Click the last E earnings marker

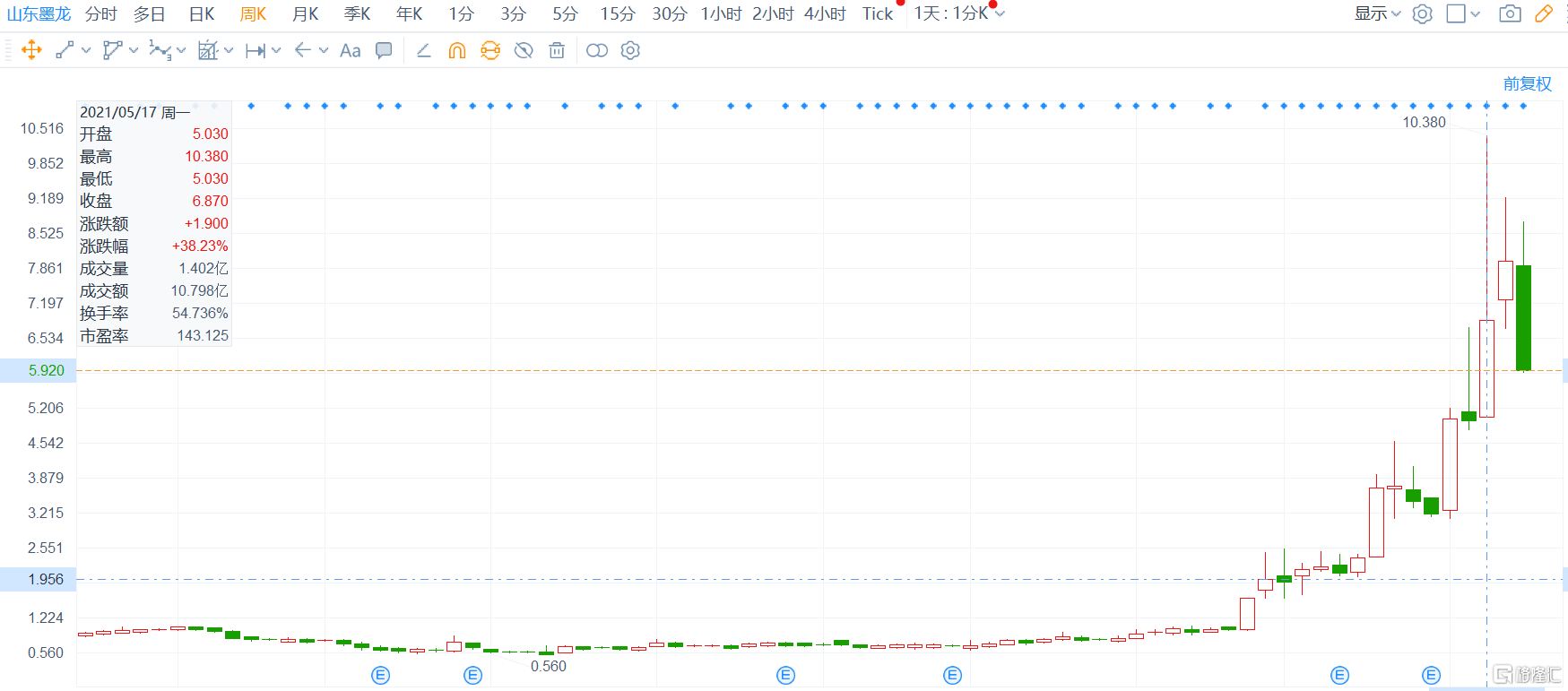pyautogui.click(x=1432, y=675)
